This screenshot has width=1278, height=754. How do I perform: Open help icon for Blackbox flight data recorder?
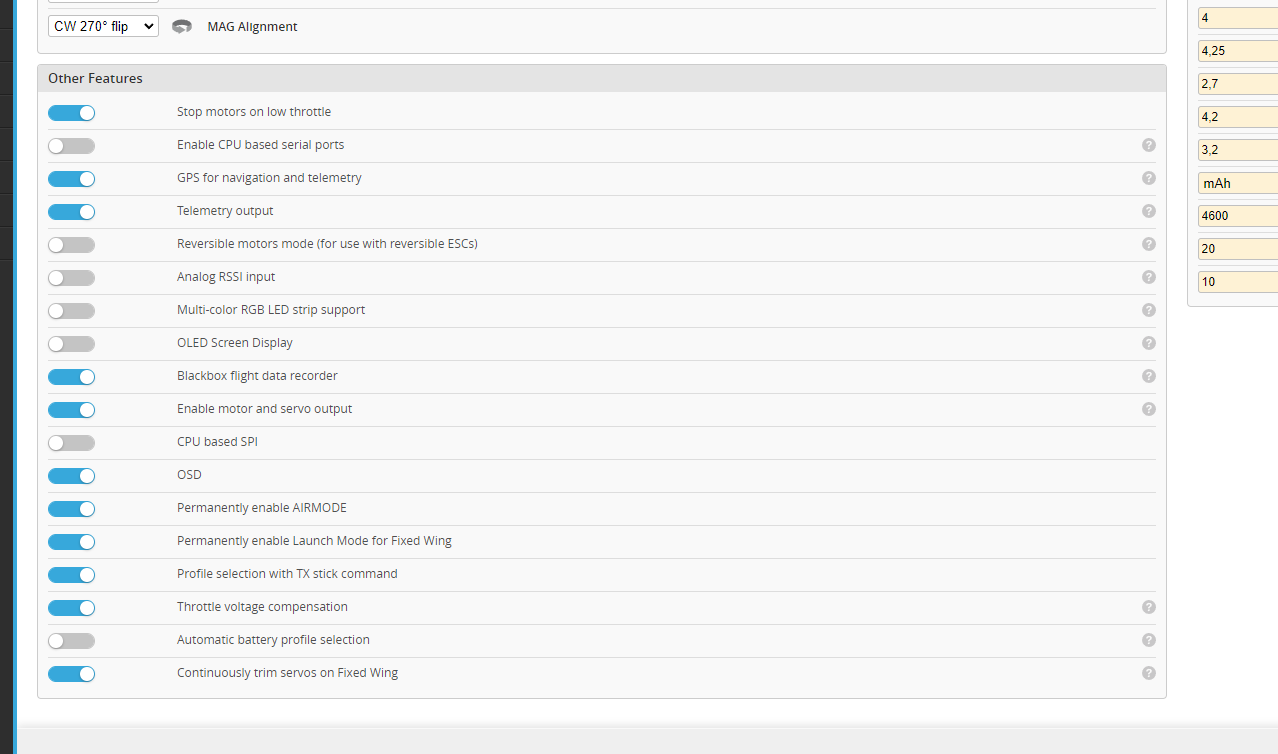click(1148, 376)
